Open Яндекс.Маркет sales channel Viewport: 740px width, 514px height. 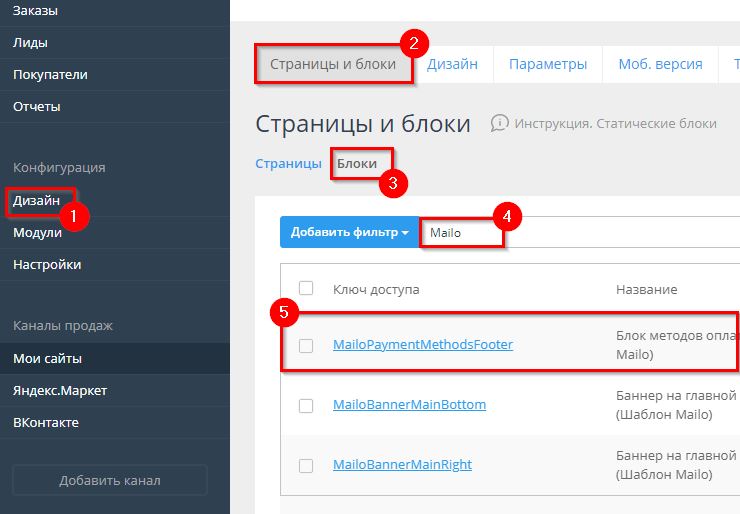tap(59, 390)
